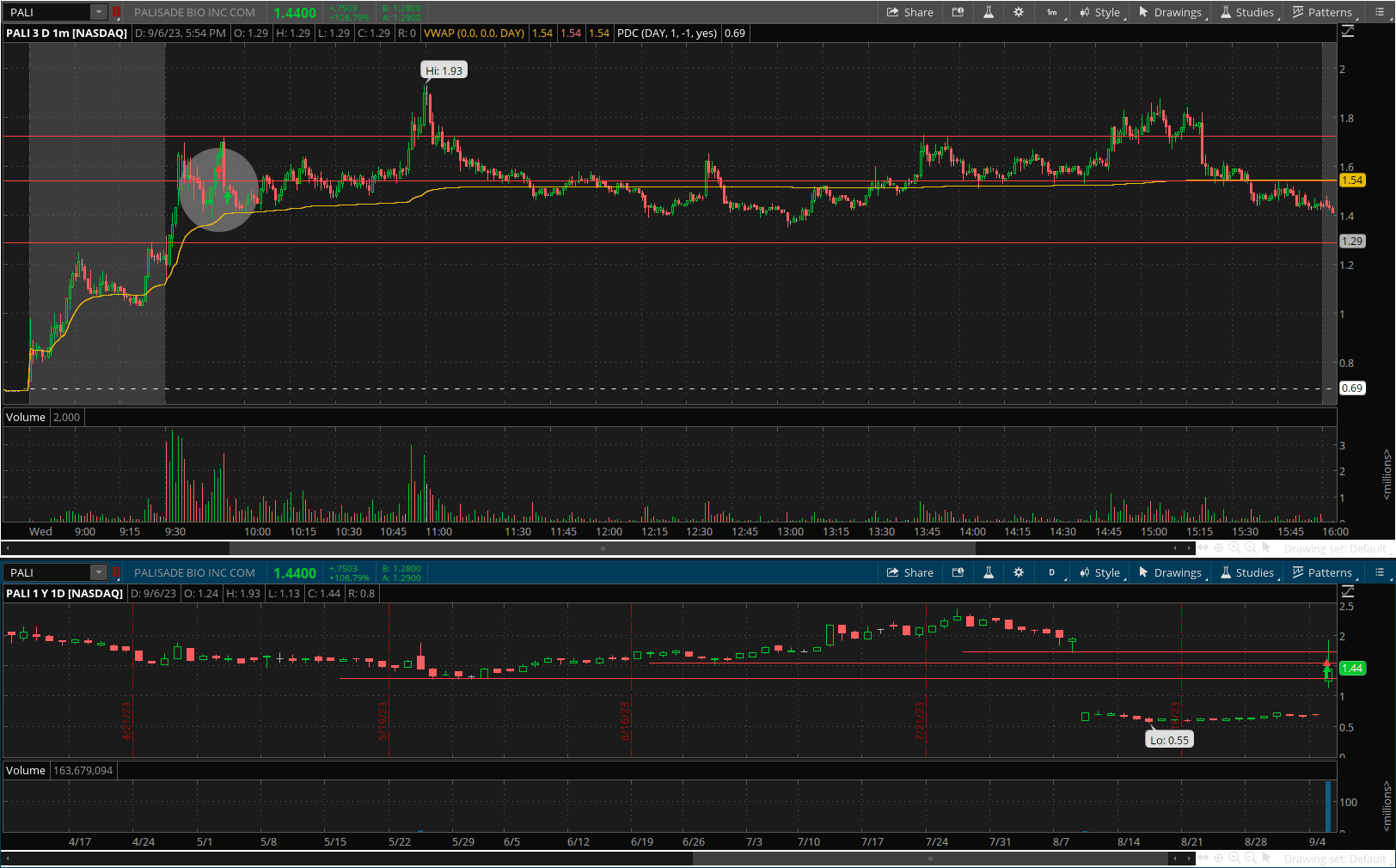Viewport: 1396px width, 868px height.
Task: Open the list menu icon at top right
Action: click(1380, 12)
